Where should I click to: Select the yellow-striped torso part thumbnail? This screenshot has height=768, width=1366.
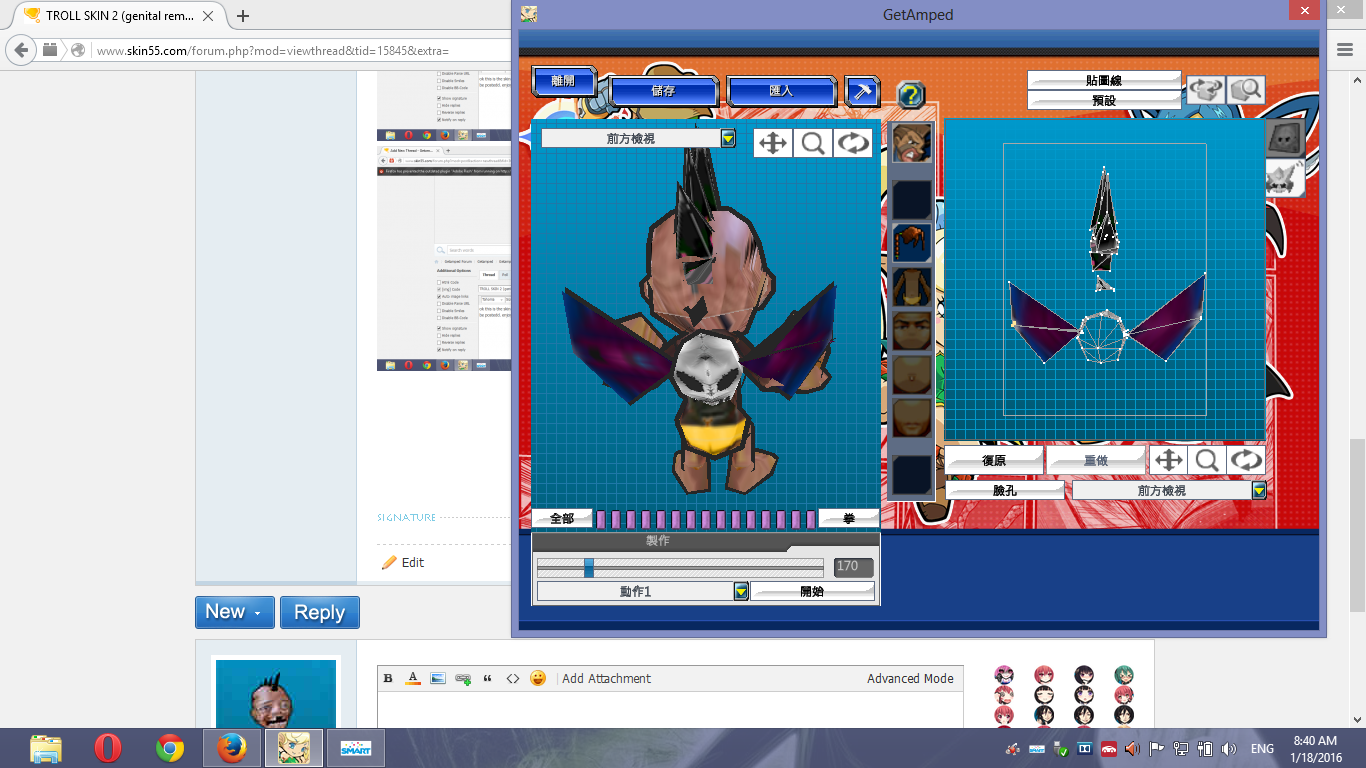coord(912,286)
